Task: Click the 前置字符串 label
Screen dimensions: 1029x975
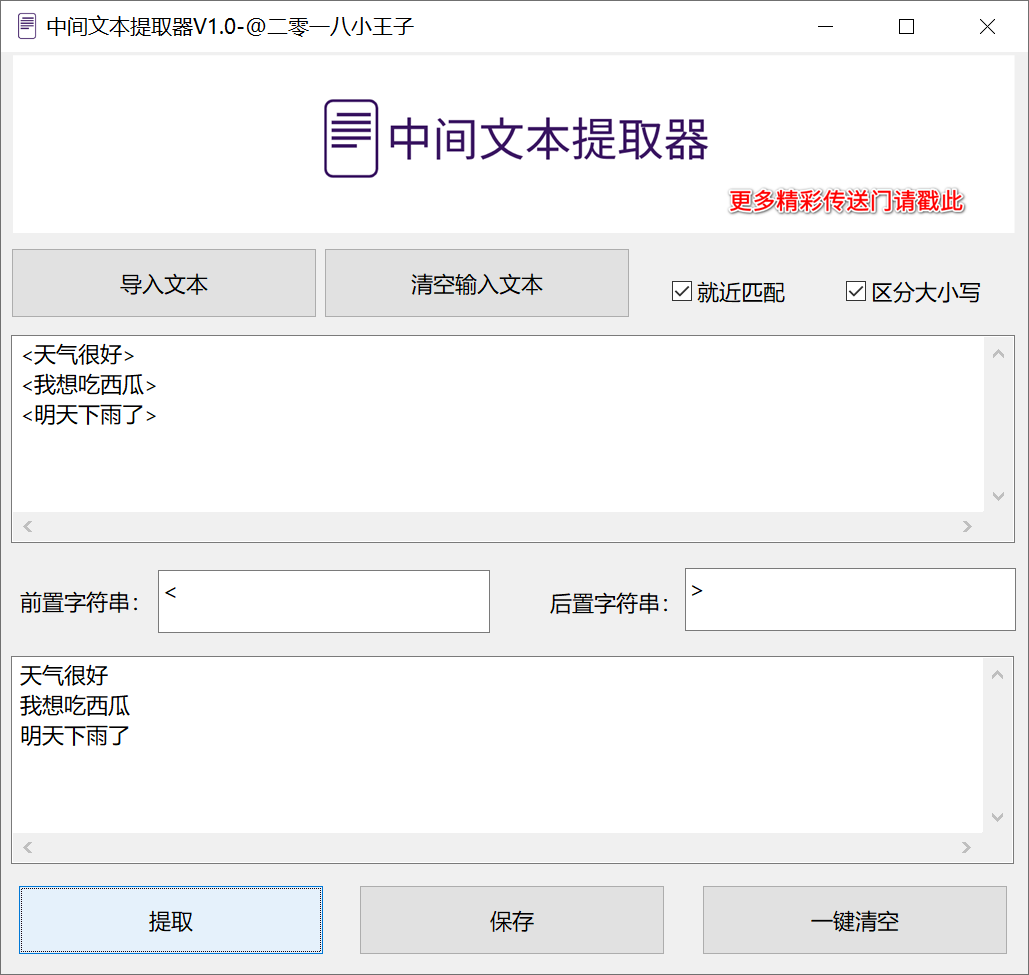Action: point(79,602)
